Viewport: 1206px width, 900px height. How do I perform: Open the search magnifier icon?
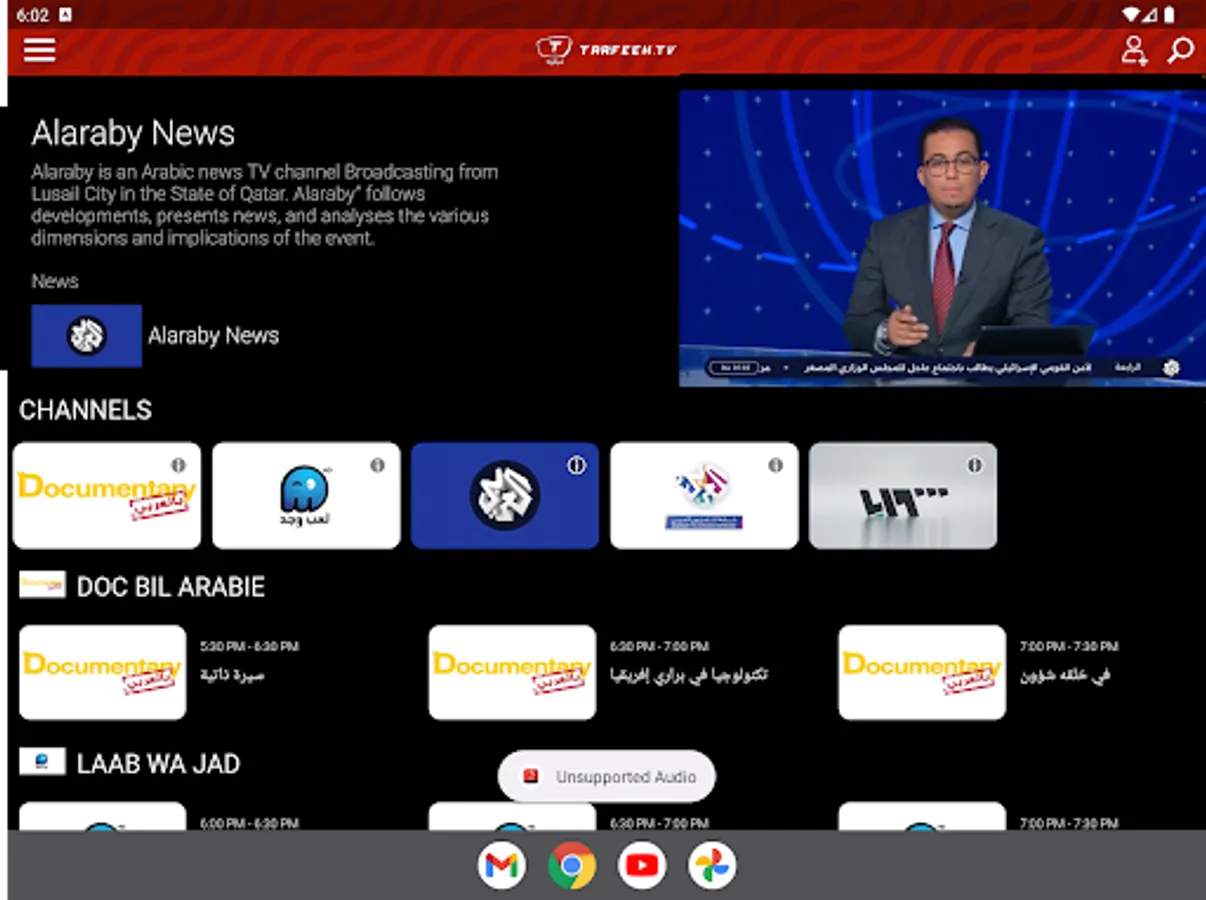[x=1180, y=50]
